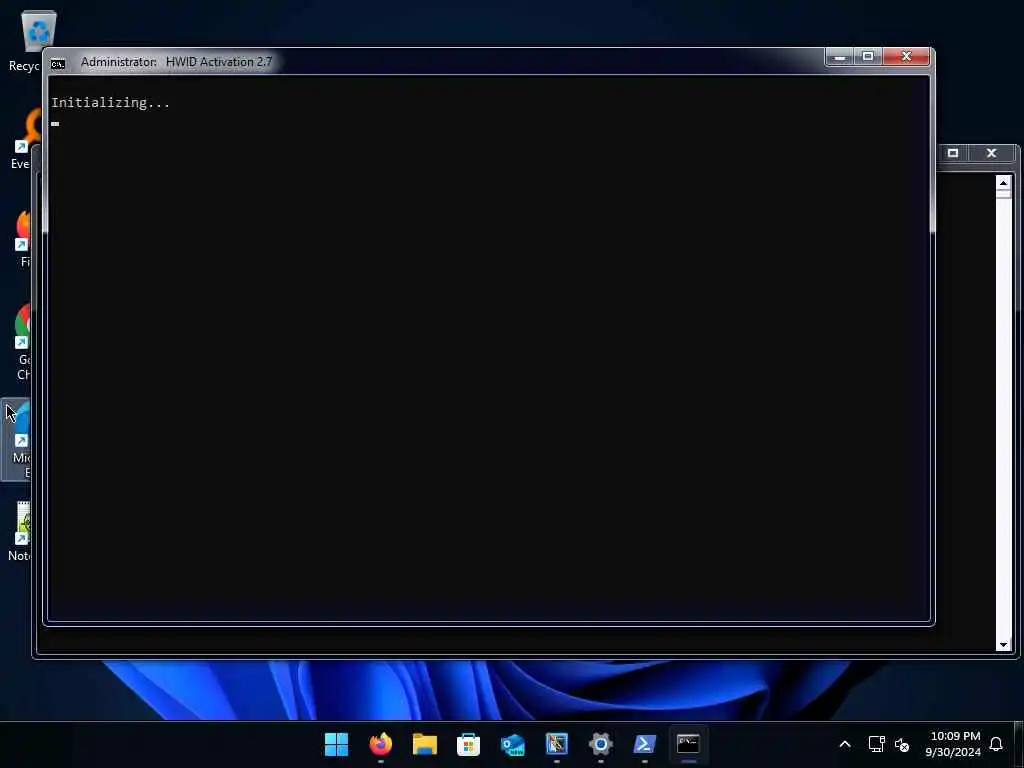Image resolution: width=1024 pixels, height=768 pixels.
Task: Open the clock showing 10:09 PM
Action: click(953, 744)
